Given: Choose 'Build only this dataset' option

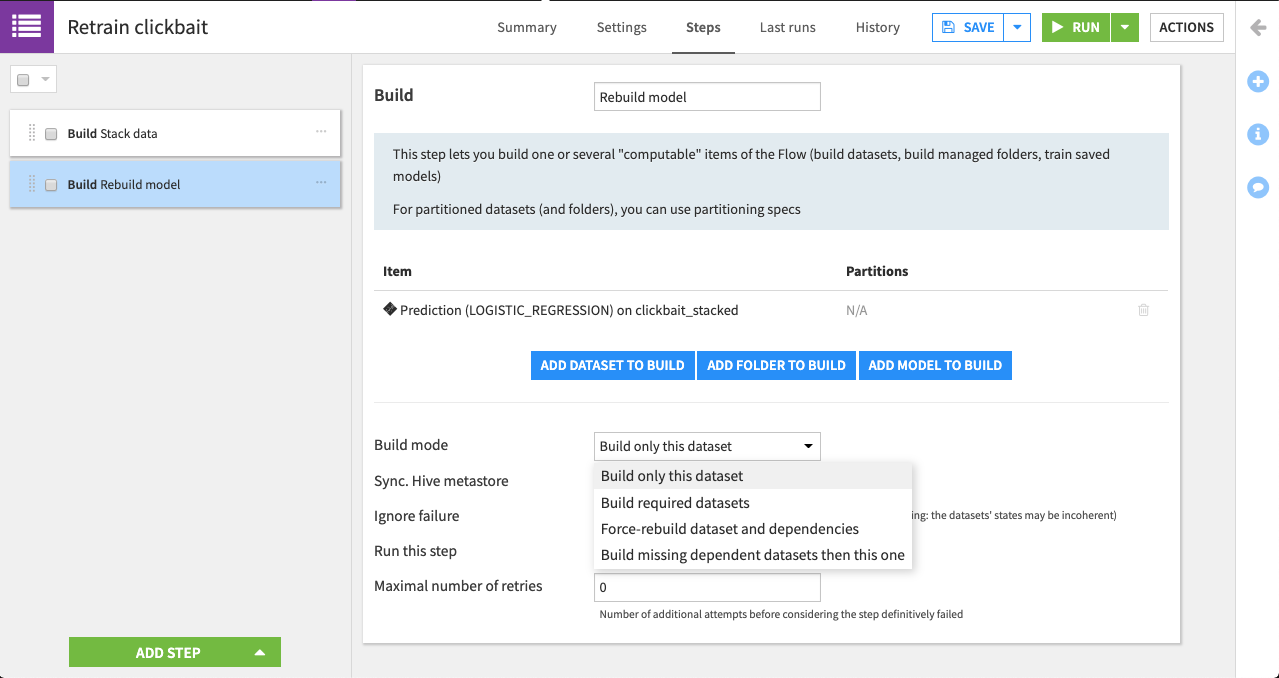Looking at the screenshot, I should pos(753,476).
